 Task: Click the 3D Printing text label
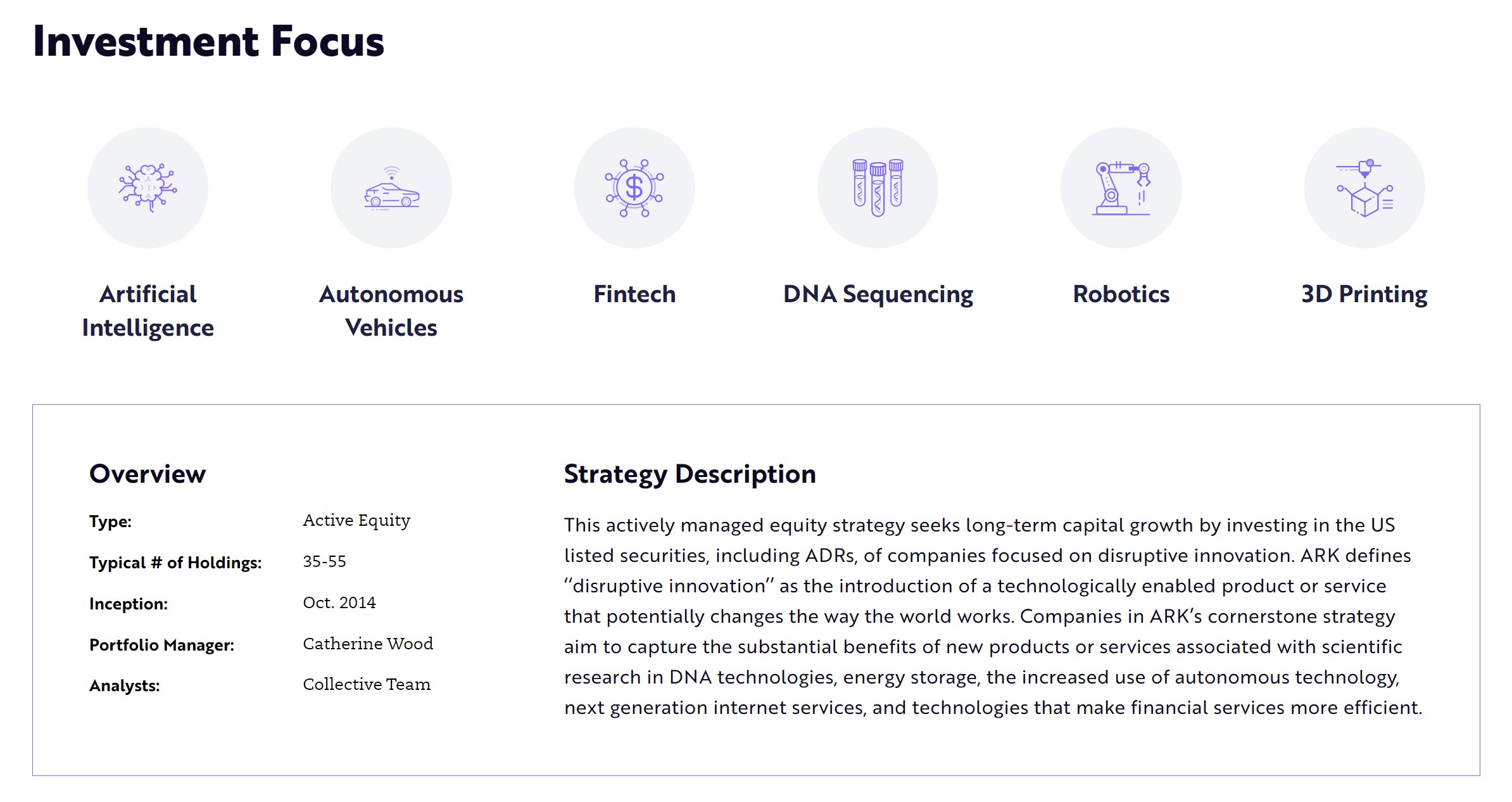(x=1364, y=295)
